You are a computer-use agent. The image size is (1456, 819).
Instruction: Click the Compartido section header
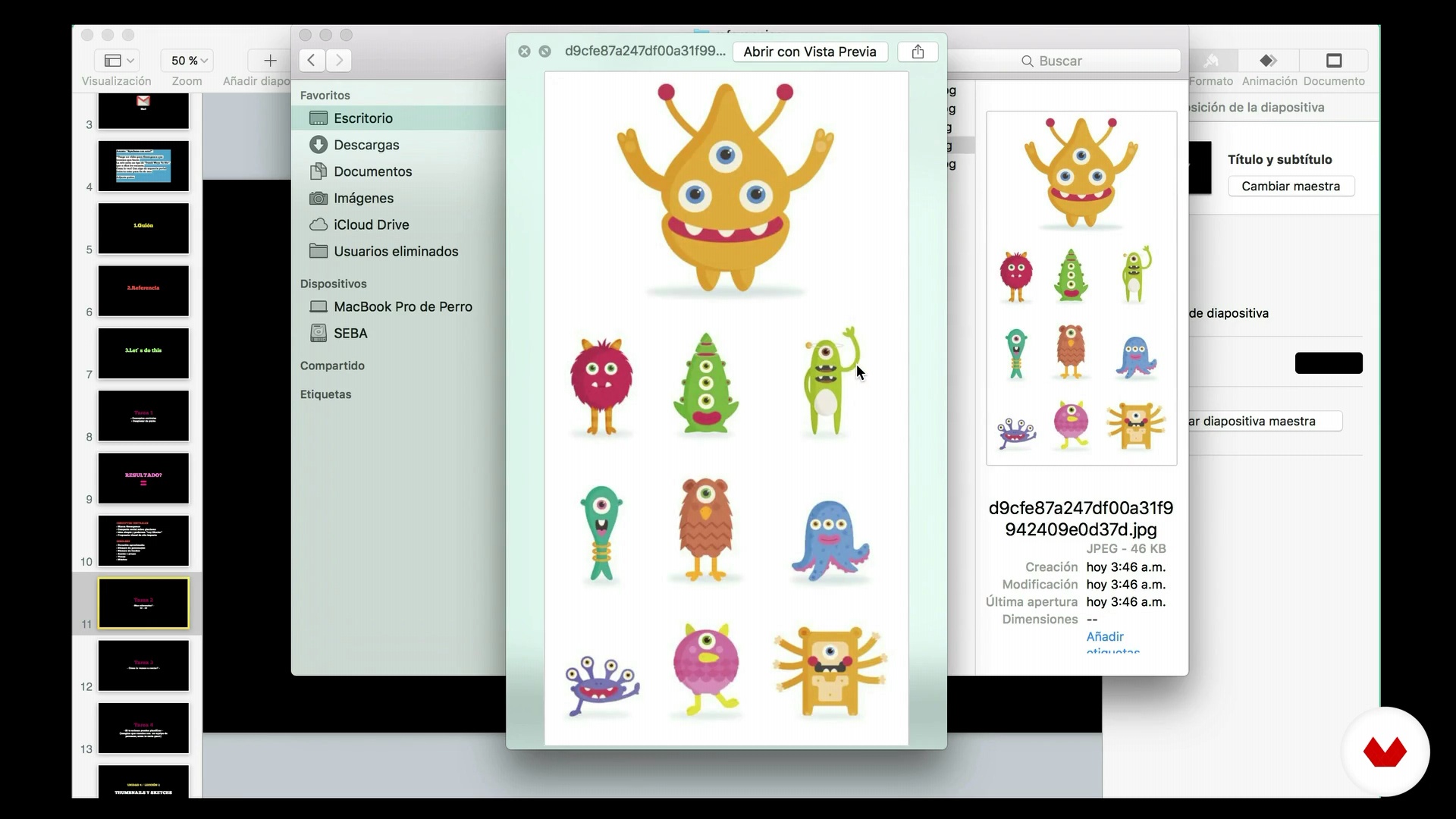pyautogui.click(x=332, y=366)
